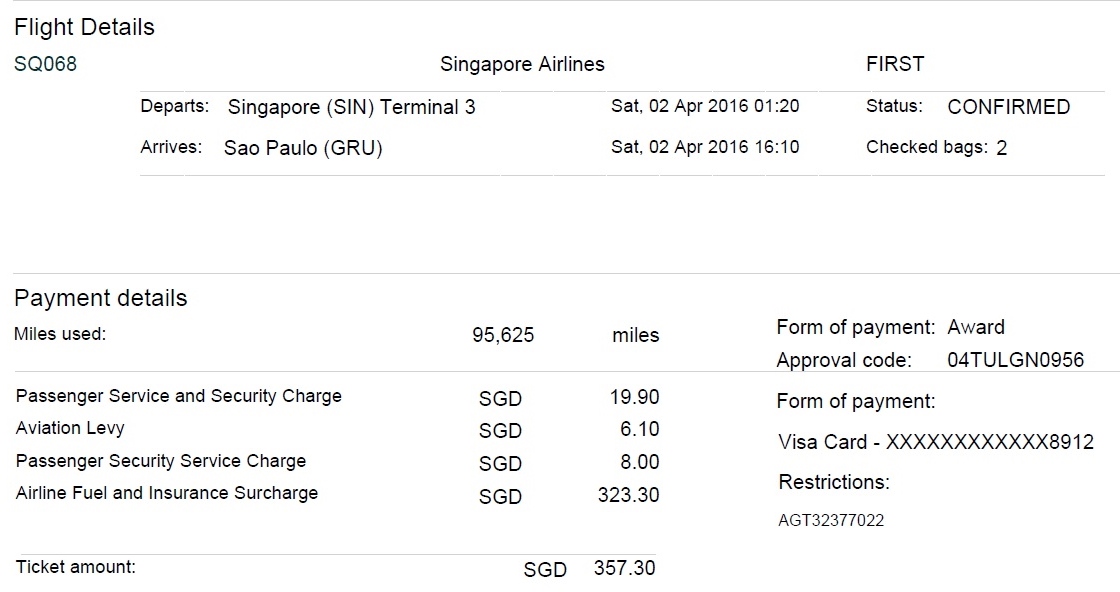
Task: Click departure time Sat, 02 Apr 2016 01:20
Action: click(x=705, y=106)
